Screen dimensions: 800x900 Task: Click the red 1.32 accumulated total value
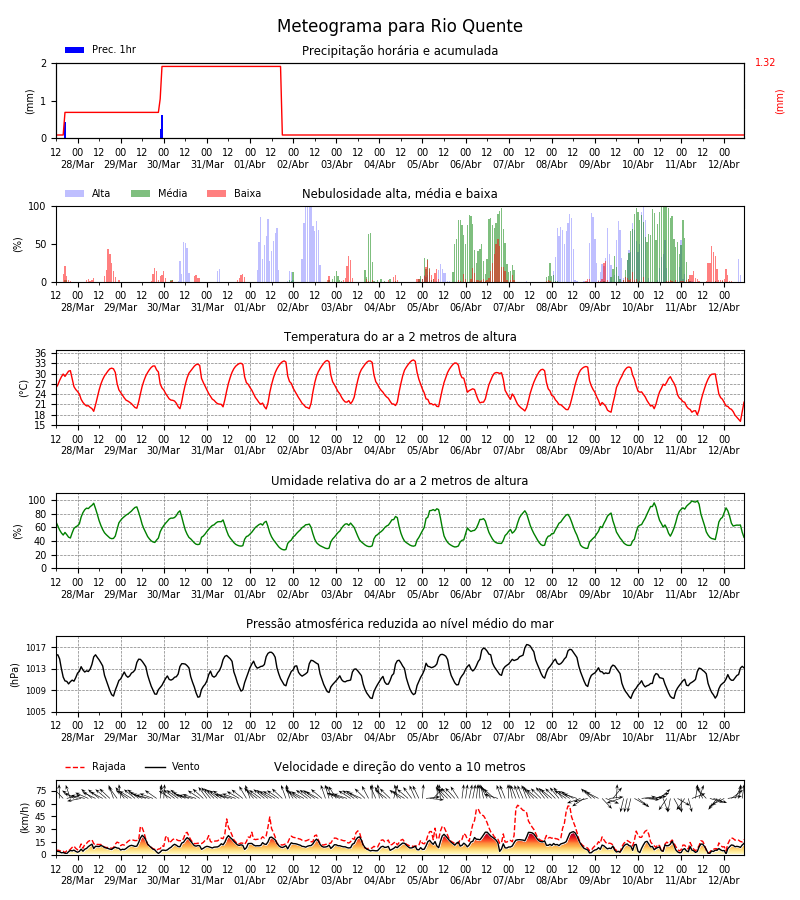pyautogui.click(x=765, y=63)
